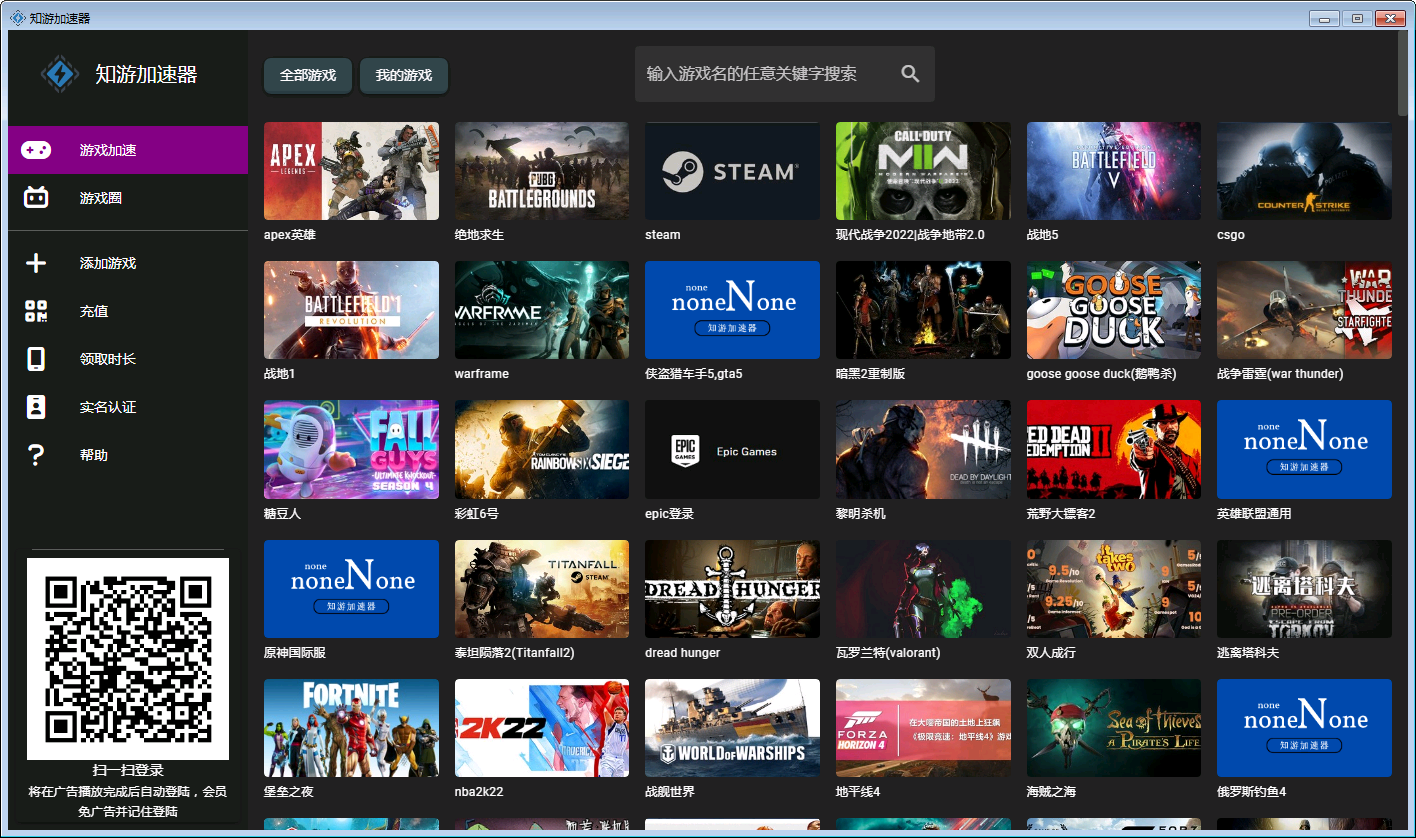The image size is (1416, 838).
Task: Select the Escape from Tarkov thumbnail
Action: [x=1304, y=589]
